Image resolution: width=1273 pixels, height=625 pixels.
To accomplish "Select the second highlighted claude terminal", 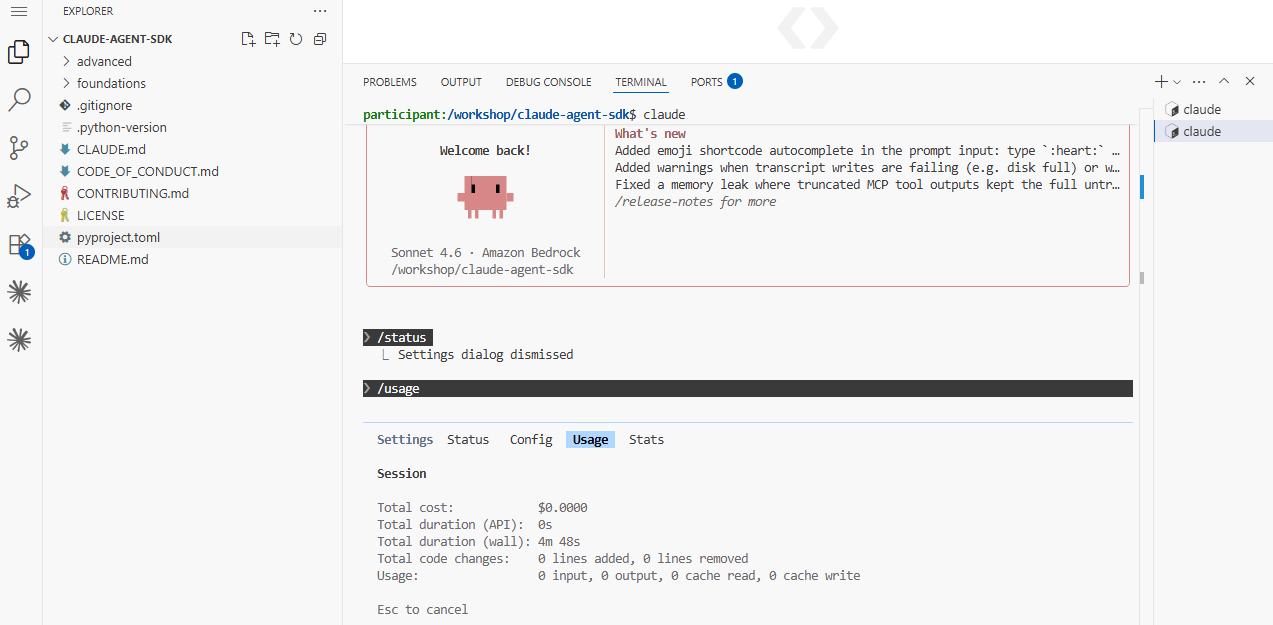I will [x=1212, y=131].
